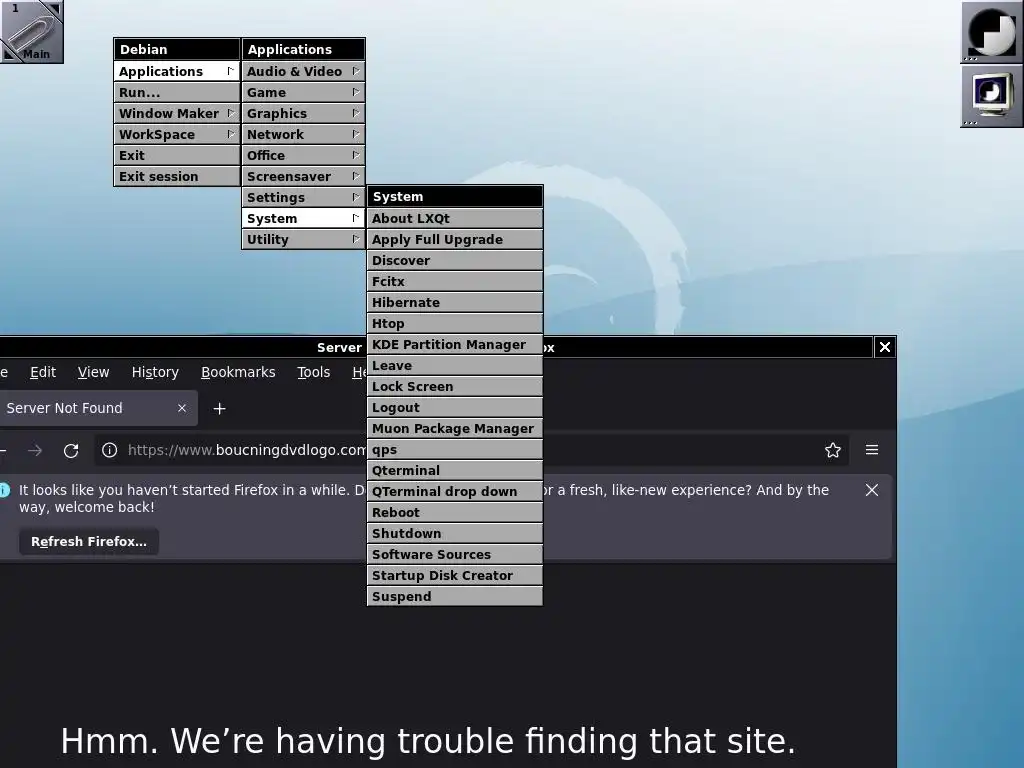Open the Firefox Bookmarks menu
This screenshot has height=768, width=1024.
238,372
